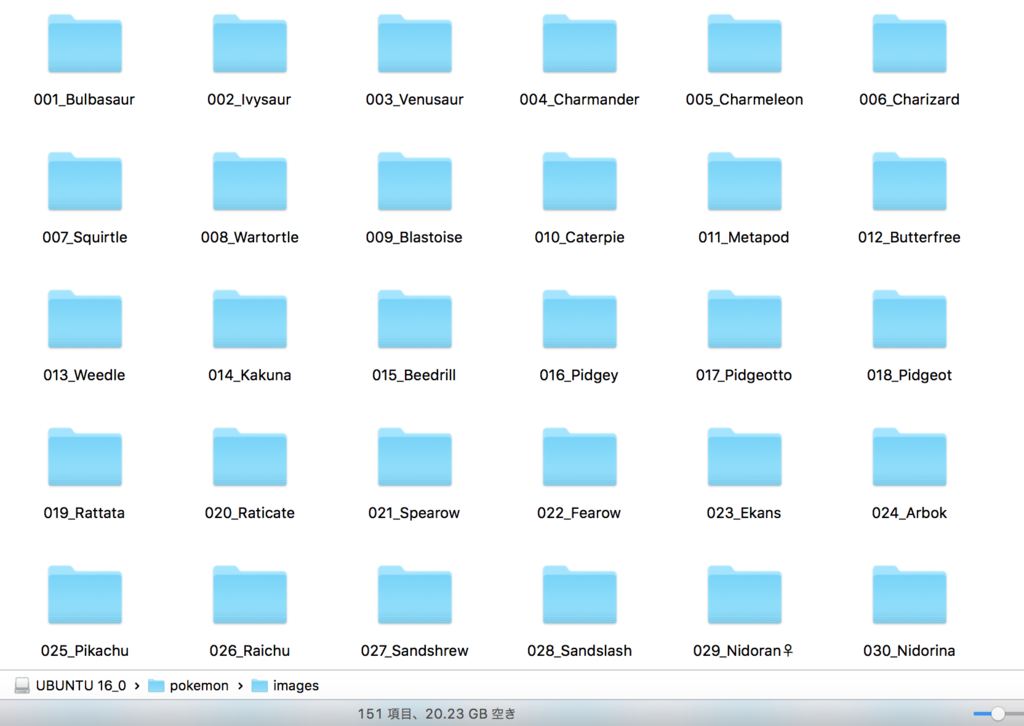Select the 029_Nidoran♀ folder icon

tap(744, 595)
